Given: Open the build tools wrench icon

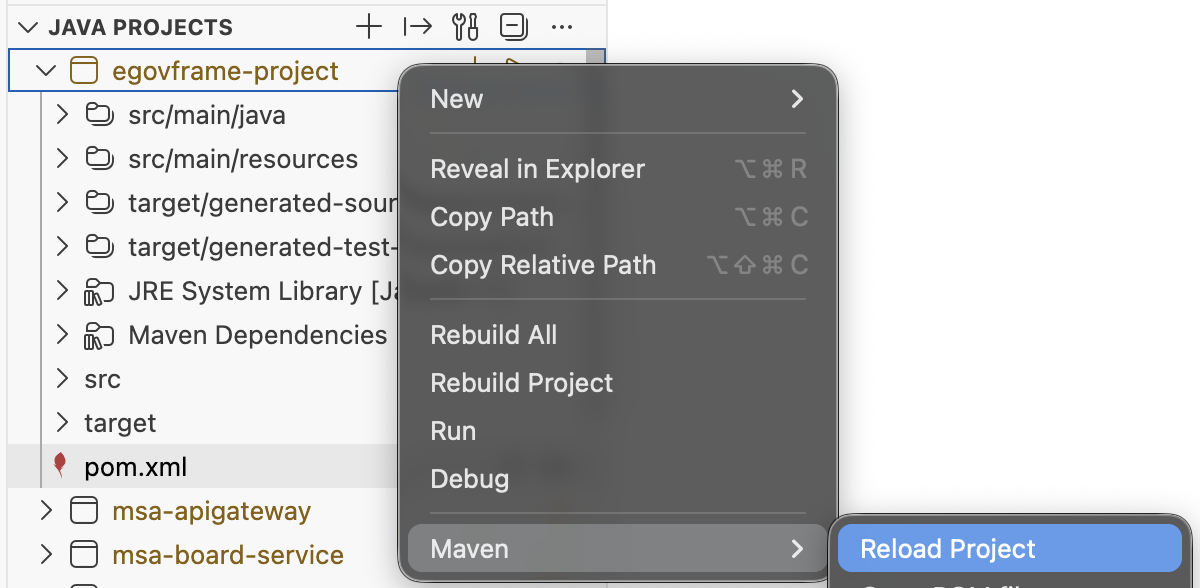Looking at the screenshot, I should [x=465, y=27].
